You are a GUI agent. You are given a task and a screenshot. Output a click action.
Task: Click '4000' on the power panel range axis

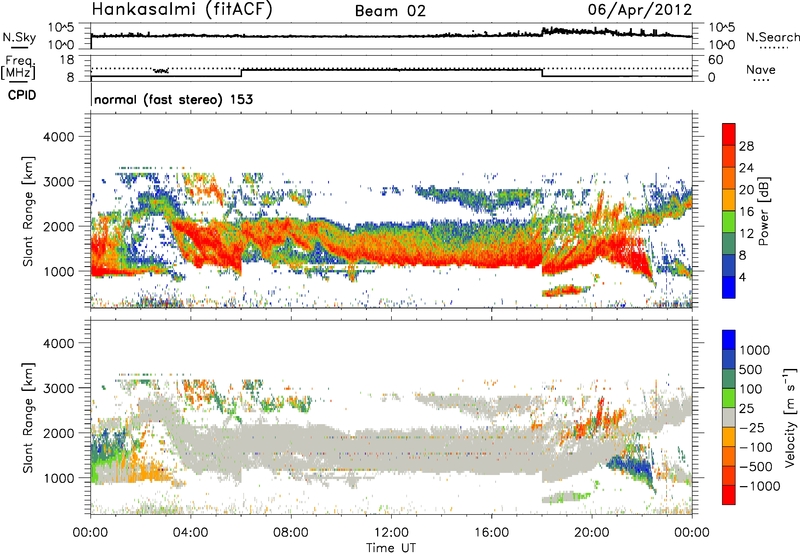[x=58, y=137]
